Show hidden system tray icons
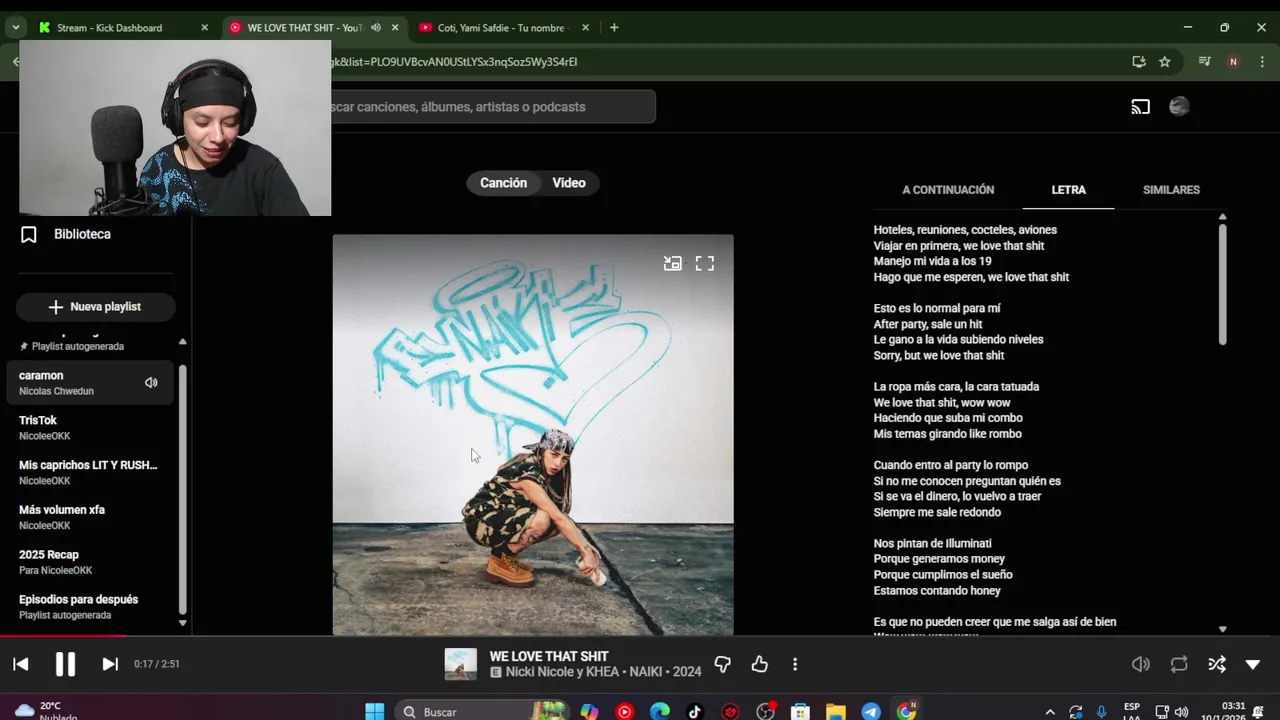The height and width of the screenshot is (720, 1280). coord(1049,712)
